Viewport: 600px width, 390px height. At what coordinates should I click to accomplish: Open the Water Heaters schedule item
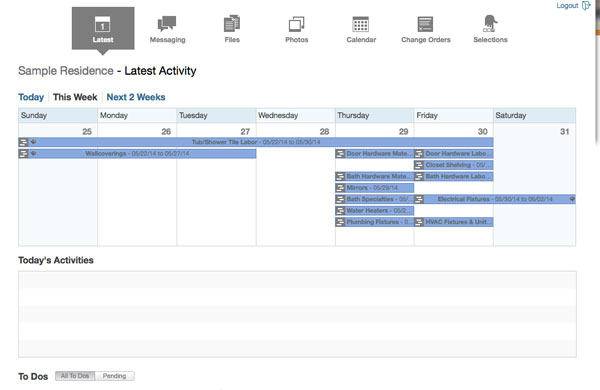coord(375,211)
